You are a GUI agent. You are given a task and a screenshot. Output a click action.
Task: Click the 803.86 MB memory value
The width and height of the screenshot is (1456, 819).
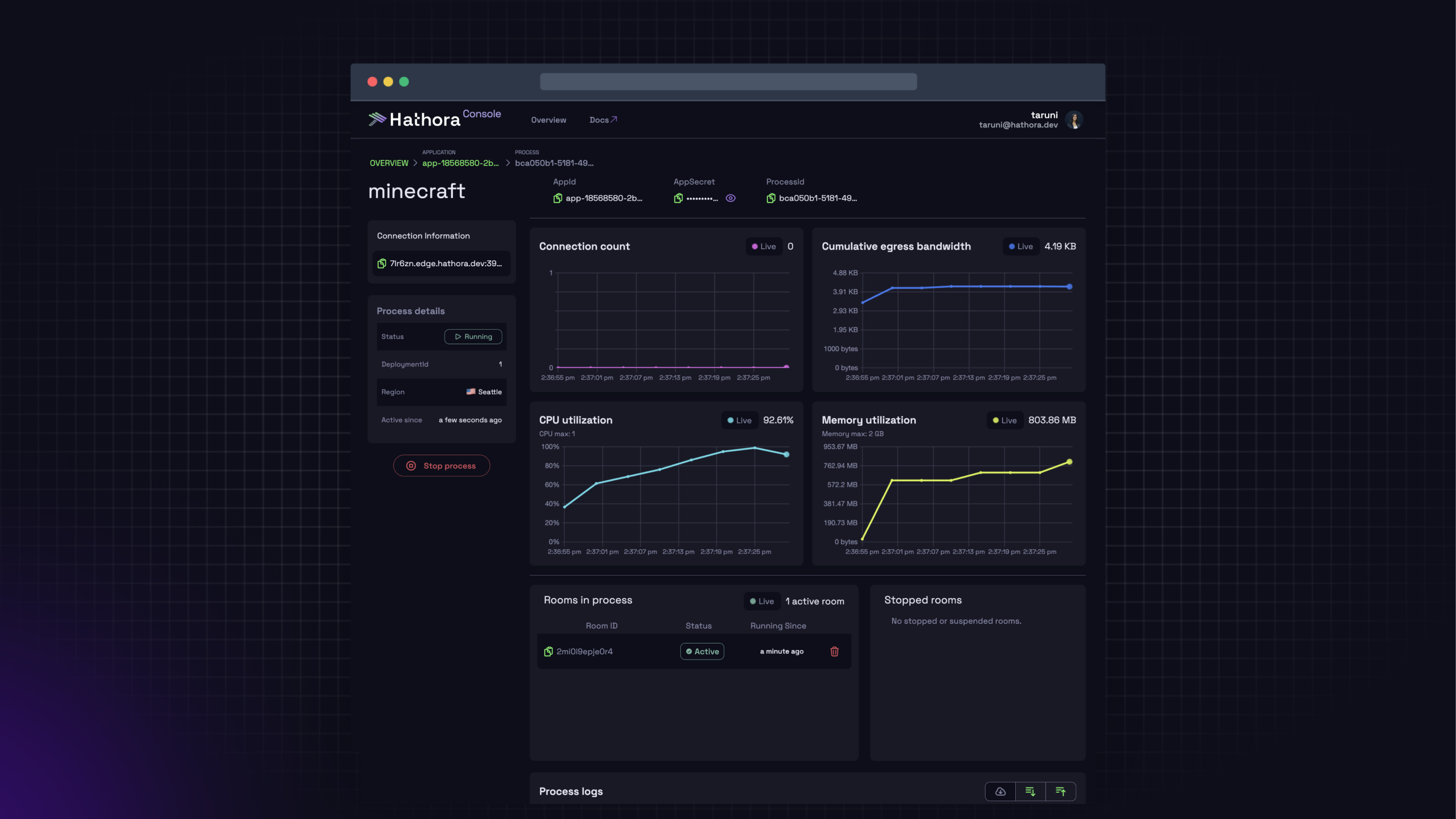1052,420
